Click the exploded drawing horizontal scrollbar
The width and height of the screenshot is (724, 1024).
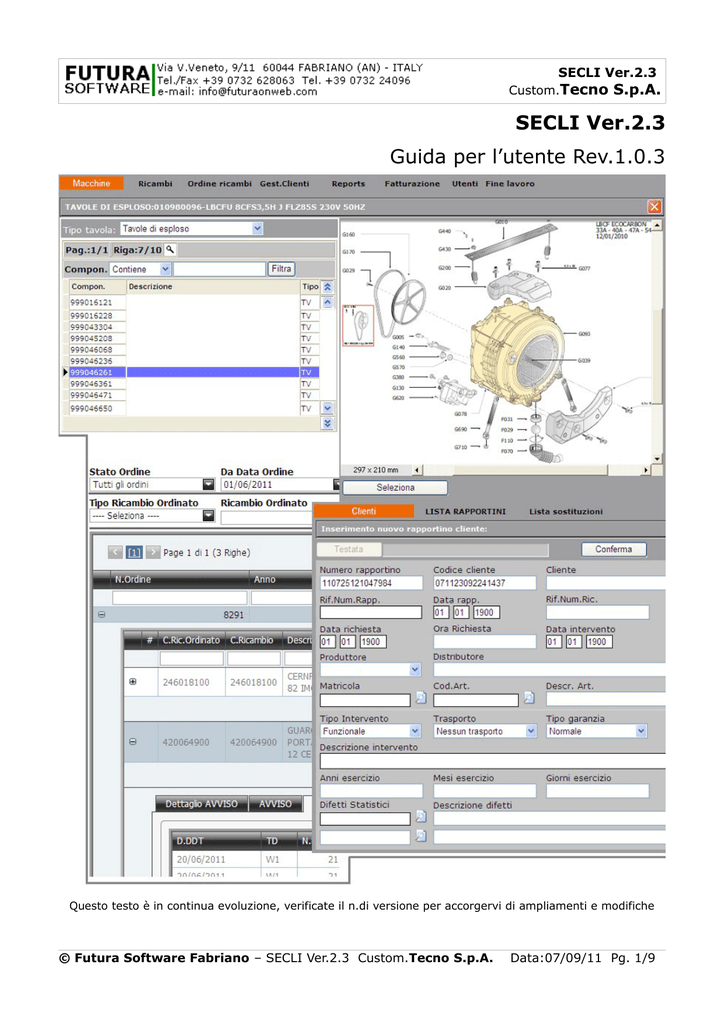[532, 470]
